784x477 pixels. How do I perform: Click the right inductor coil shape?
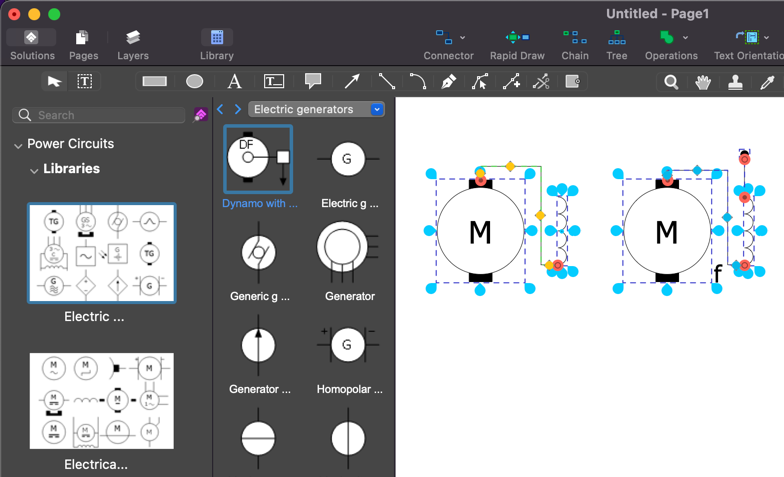coord(748,230)
